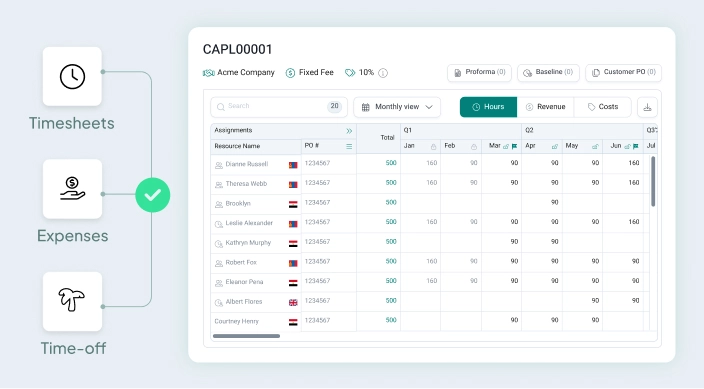Image resolution: width=704 pixels, height=389 pixels.
Task: Click the dollar icon next to Fixed Fee
Action: tap(290, 73)
